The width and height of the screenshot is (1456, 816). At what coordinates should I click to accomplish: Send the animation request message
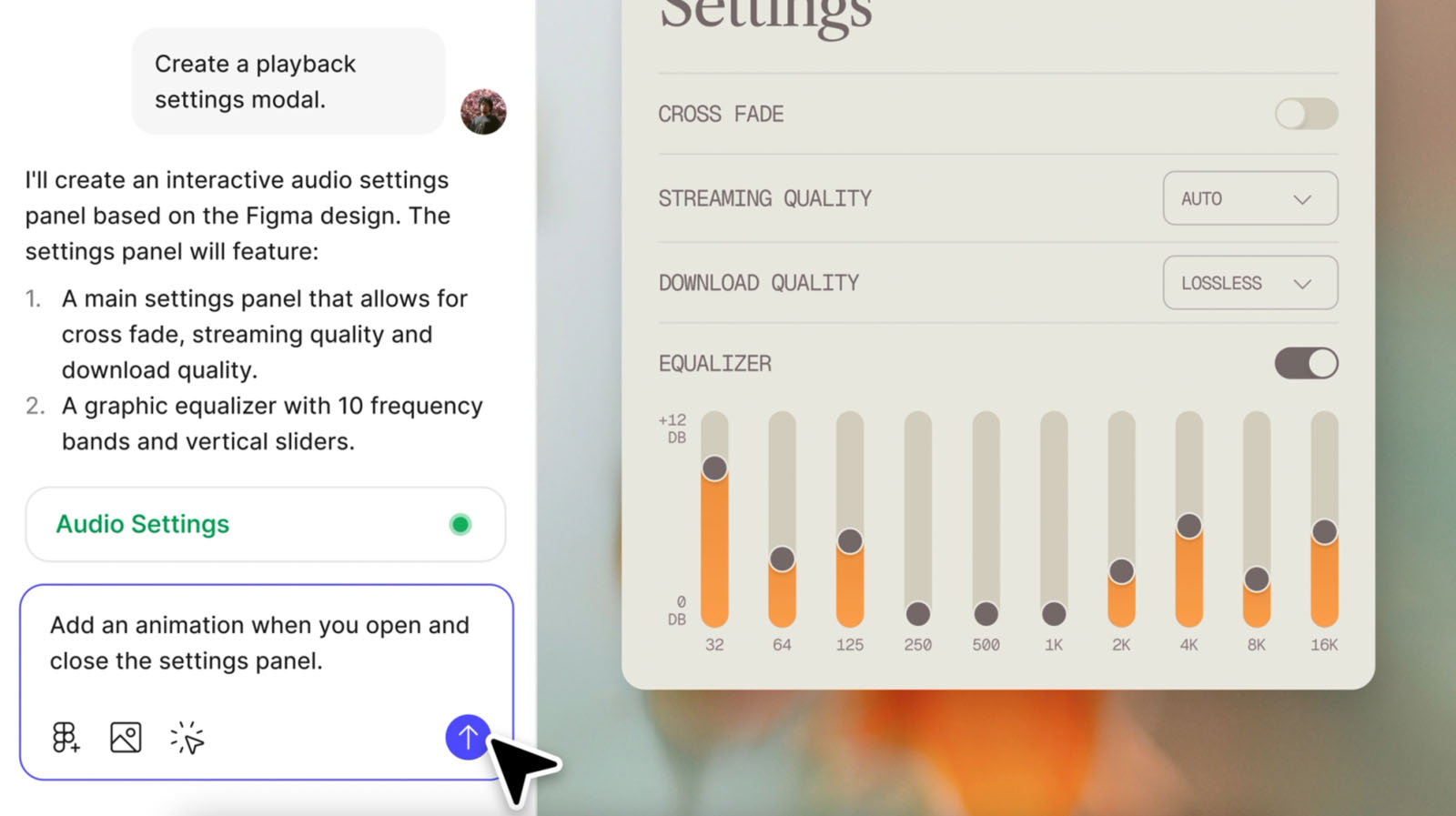(x=468, y=738)
